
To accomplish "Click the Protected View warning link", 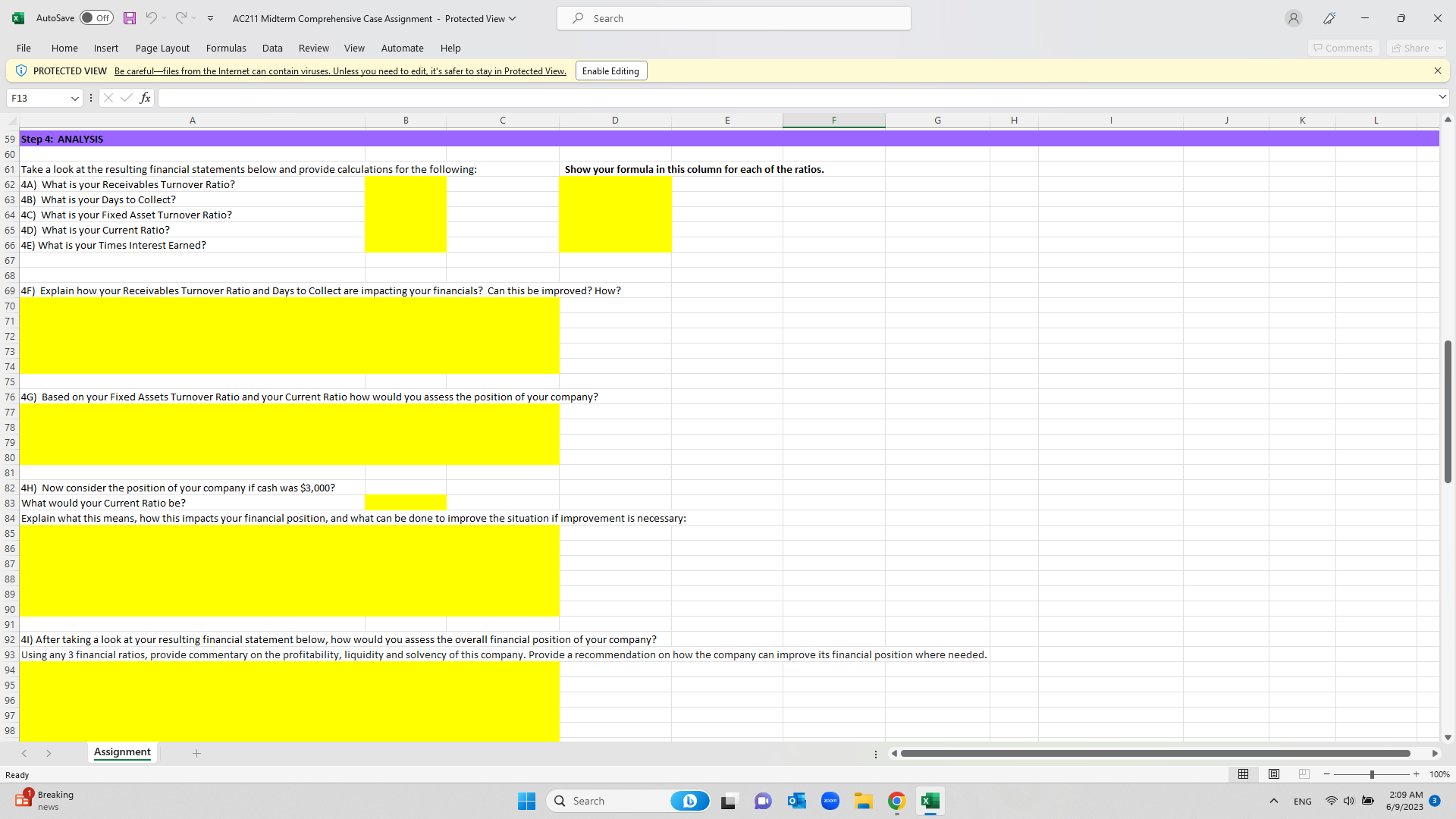I will pyautogui.click(x=340, y=71).
